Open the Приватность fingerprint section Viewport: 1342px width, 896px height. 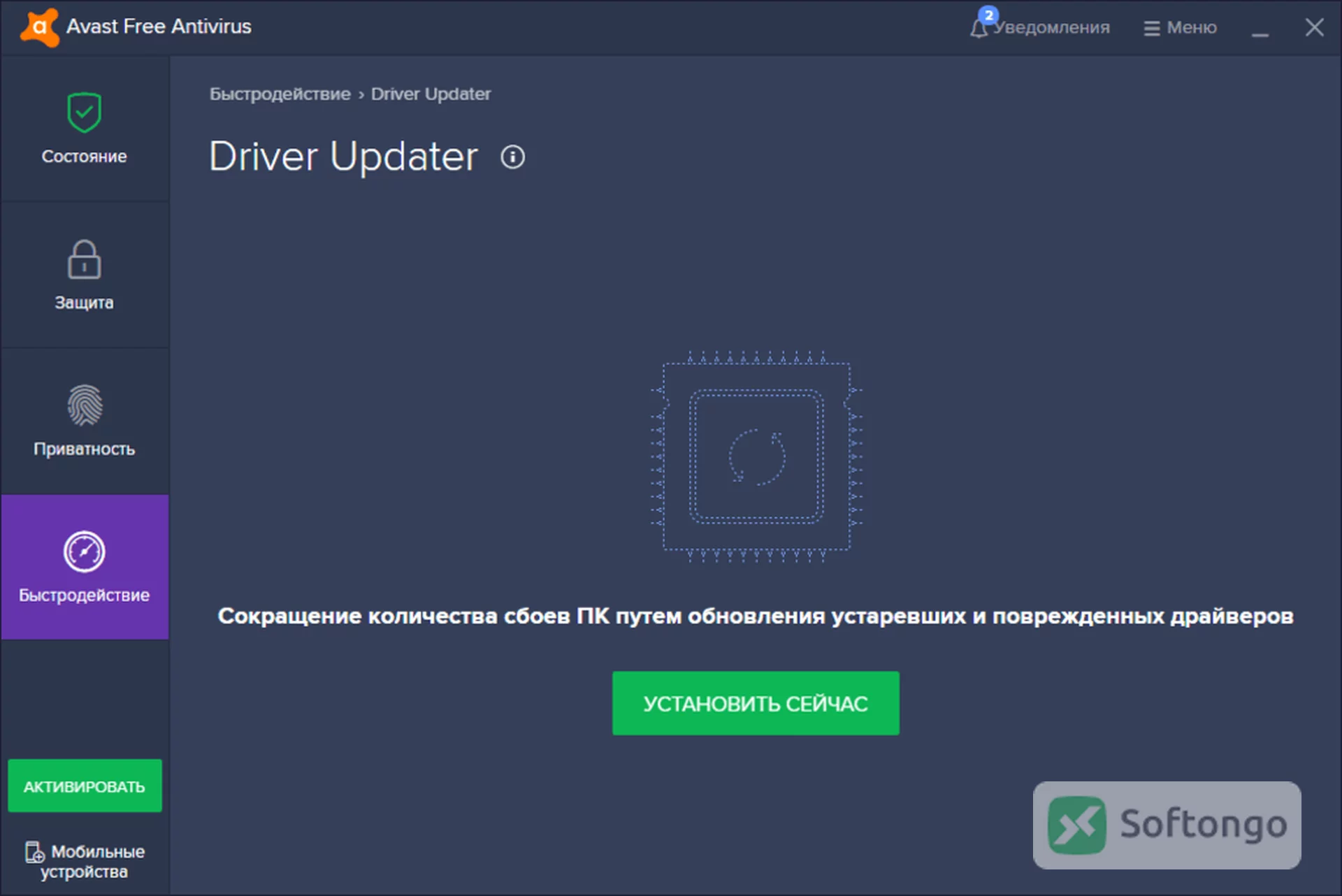pyautogui.click(x=85, y=421)
